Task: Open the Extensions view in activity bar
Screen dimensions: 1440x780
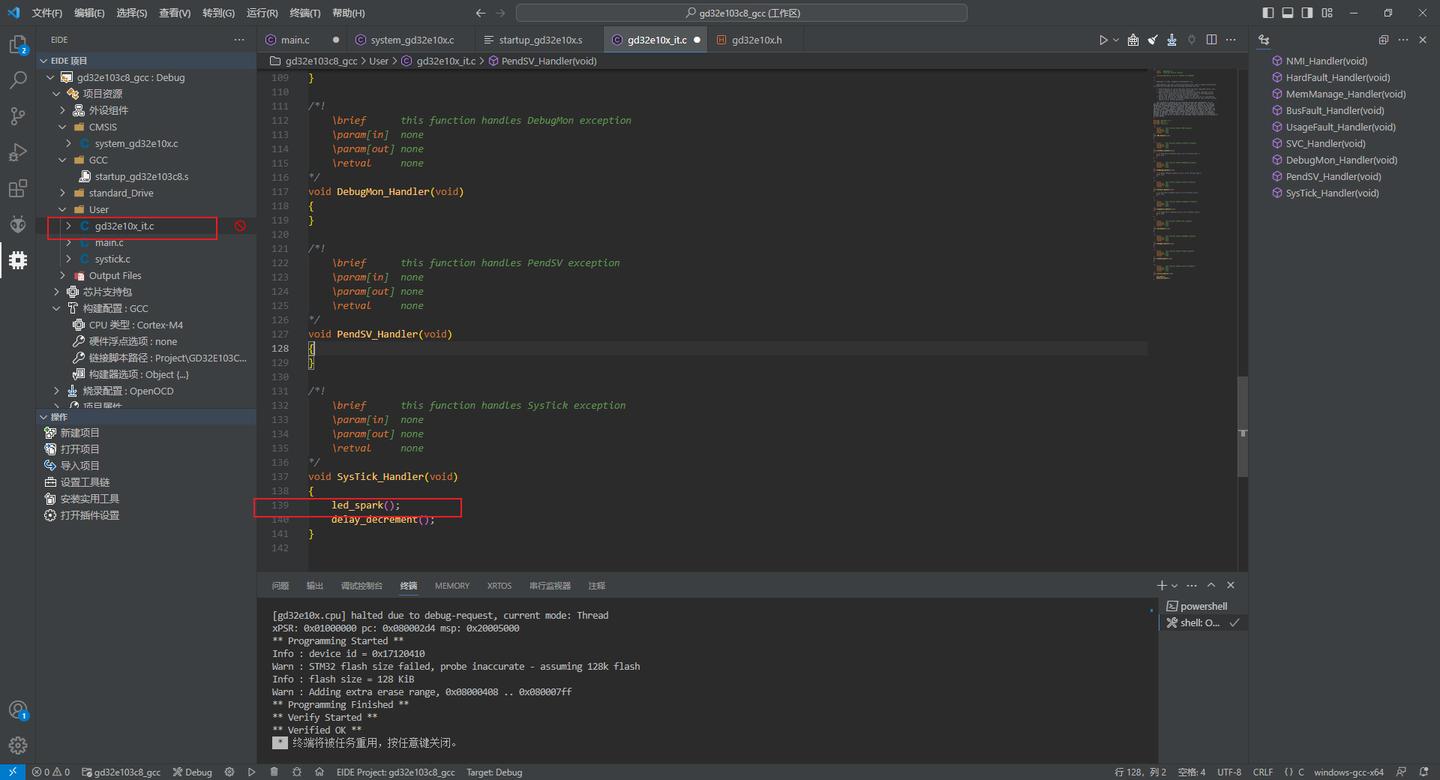Action: (17, 188)
